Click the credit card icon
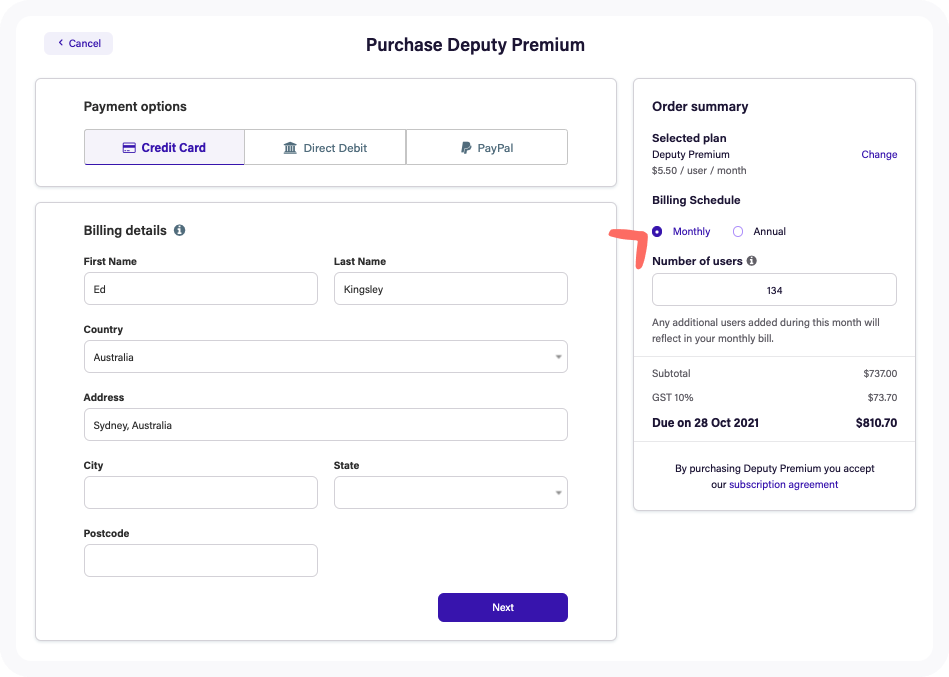Image resolution: width=949 pixels, height=677 pixels. 129,148
